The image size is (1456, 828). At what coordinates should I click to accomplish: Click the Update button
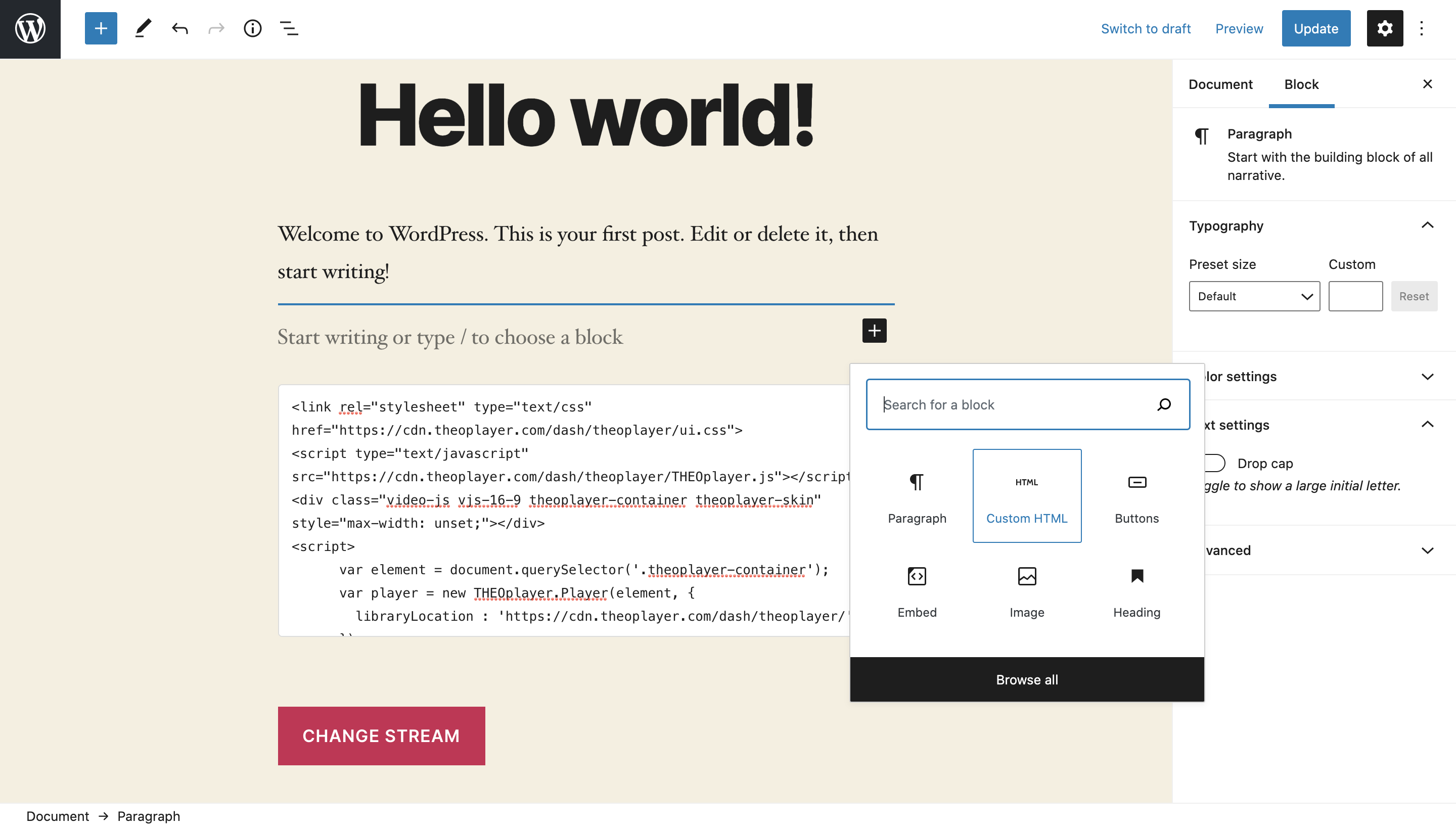(1315, 28)
